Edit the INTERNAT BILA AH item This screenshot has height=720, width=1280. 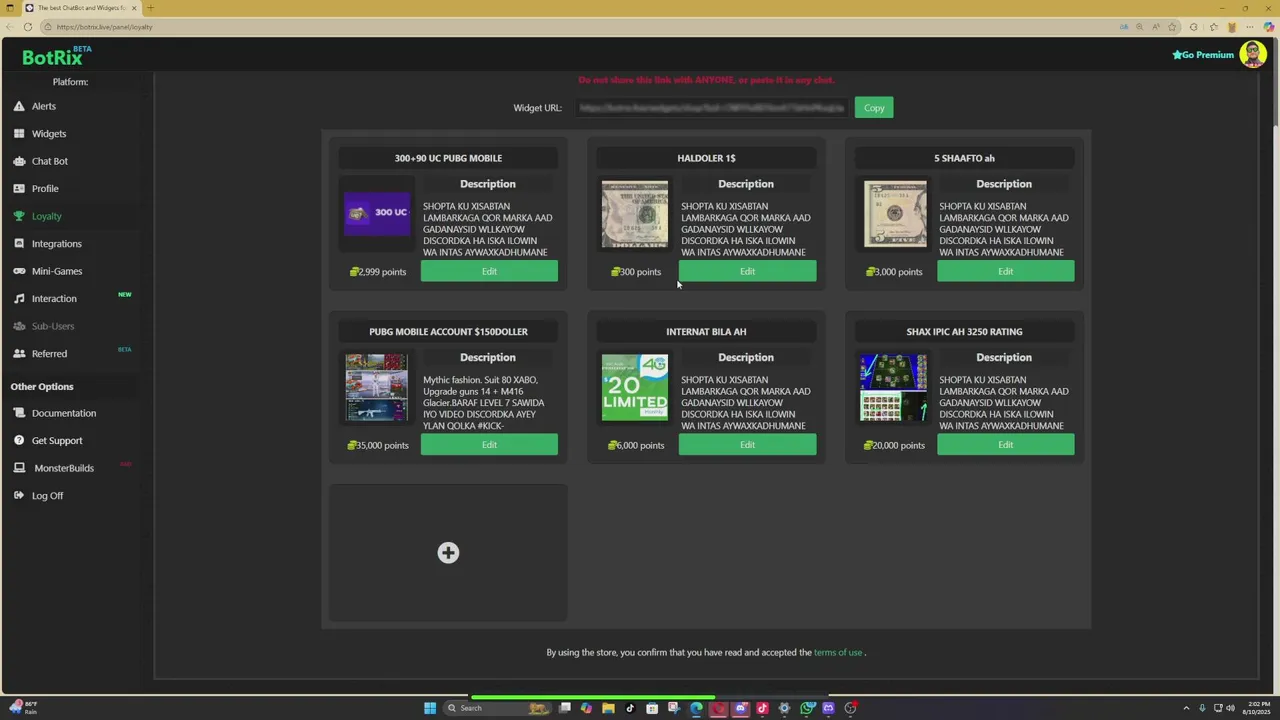(747, 445)
